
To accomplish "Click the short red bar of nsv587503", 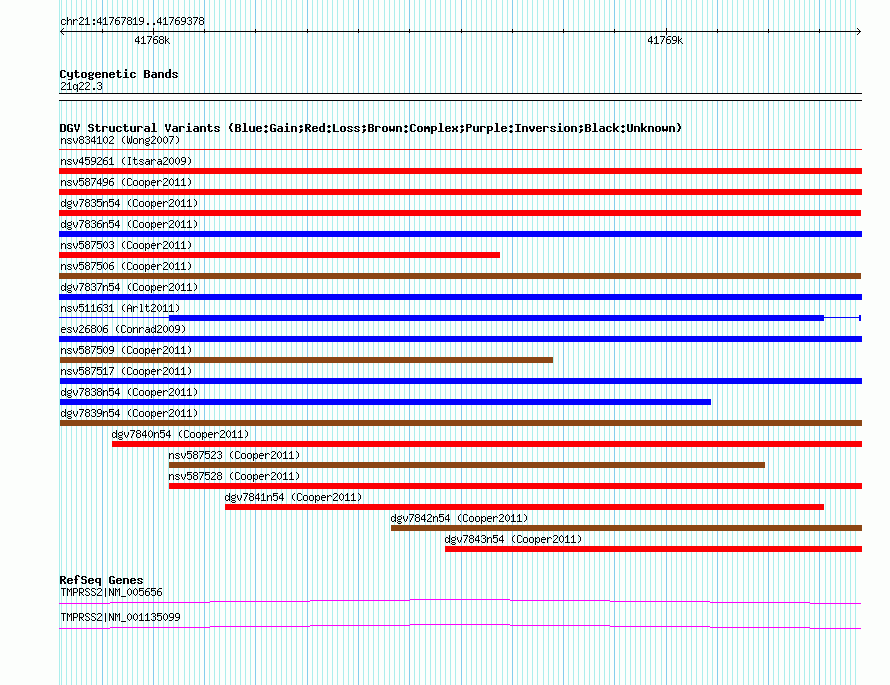I will coord(280,255).
